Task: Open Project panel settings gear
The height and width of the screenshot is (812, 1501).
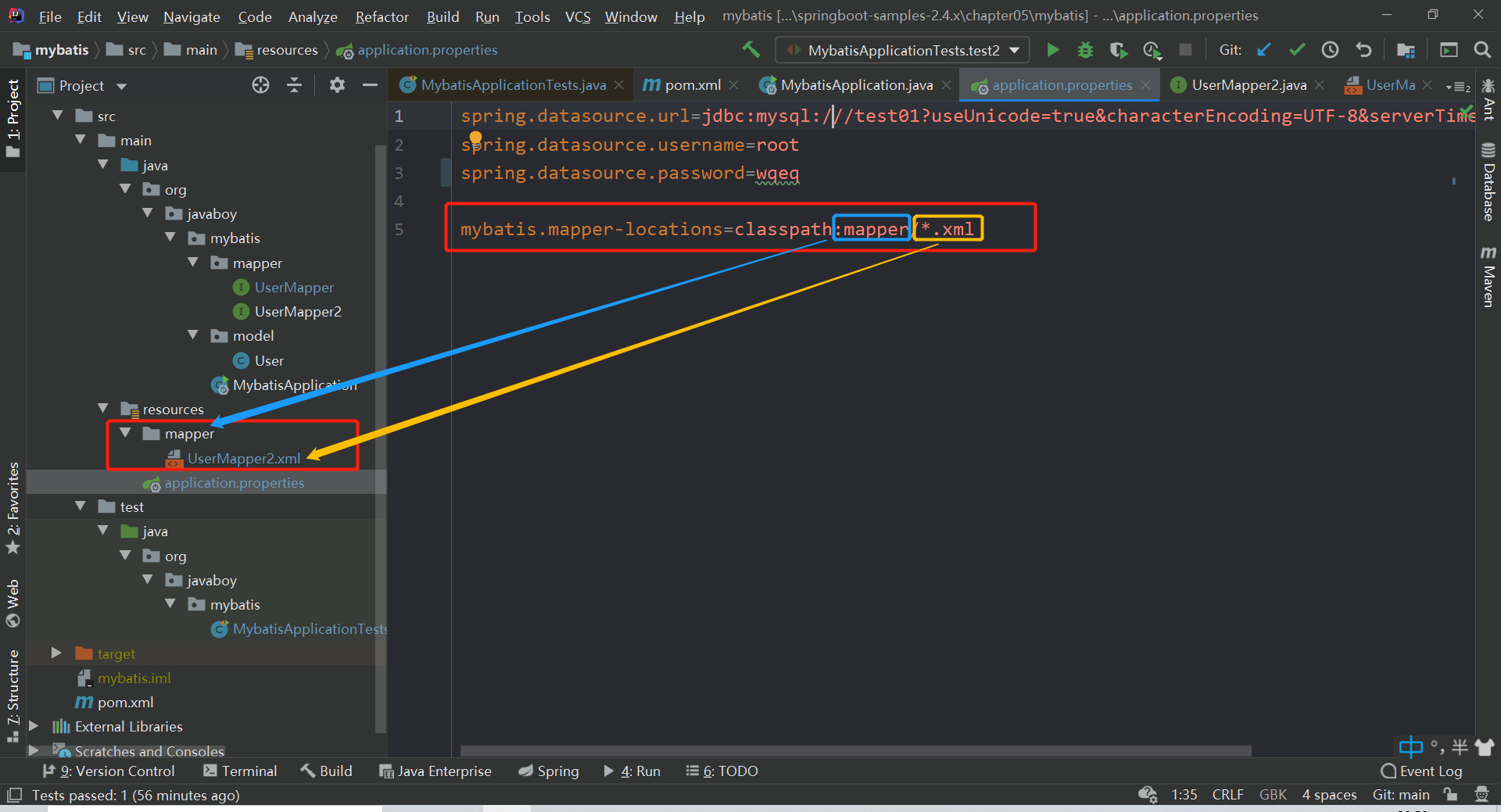Action: coord(337,85)
